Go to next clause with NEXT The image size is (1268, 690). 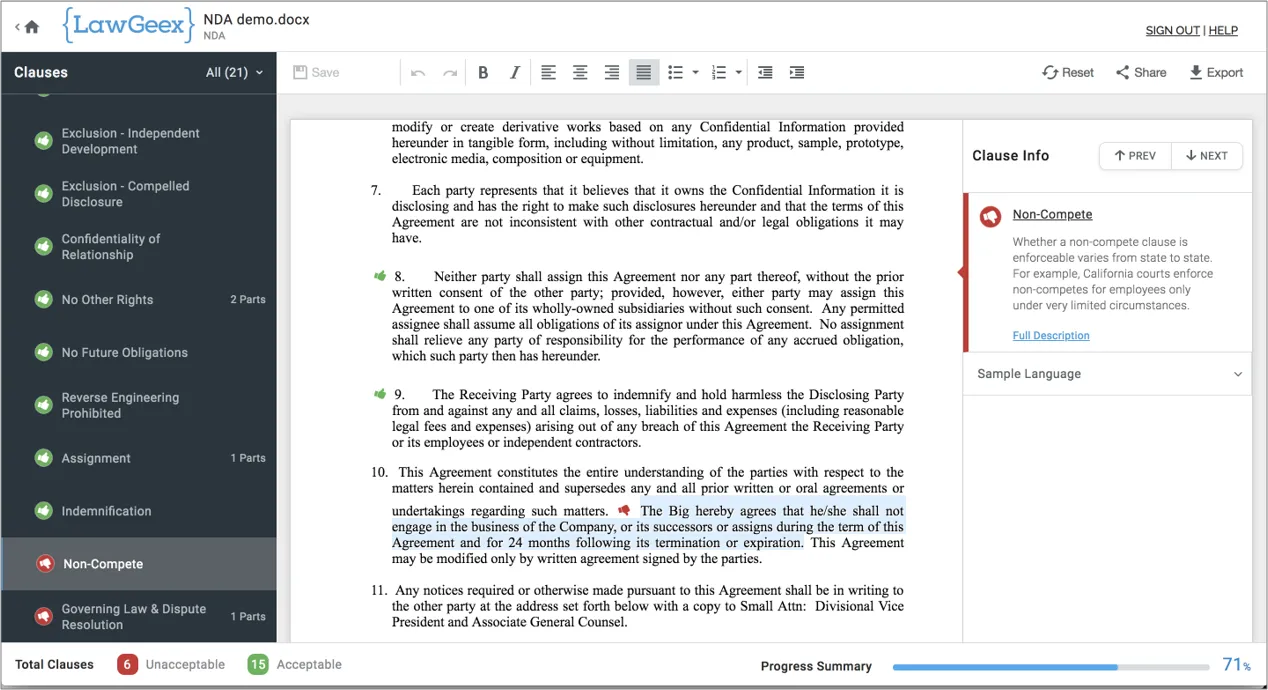coord(1207,156)
